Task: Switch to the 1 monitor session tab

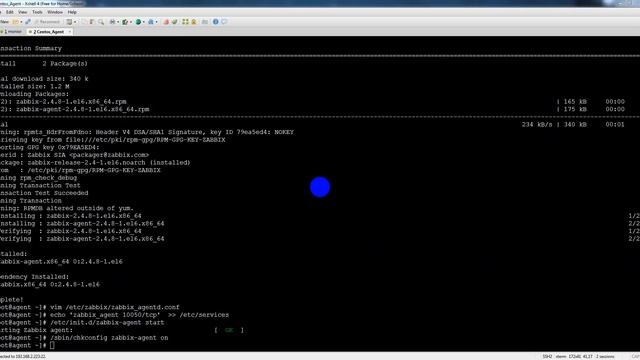Action: 11,31
